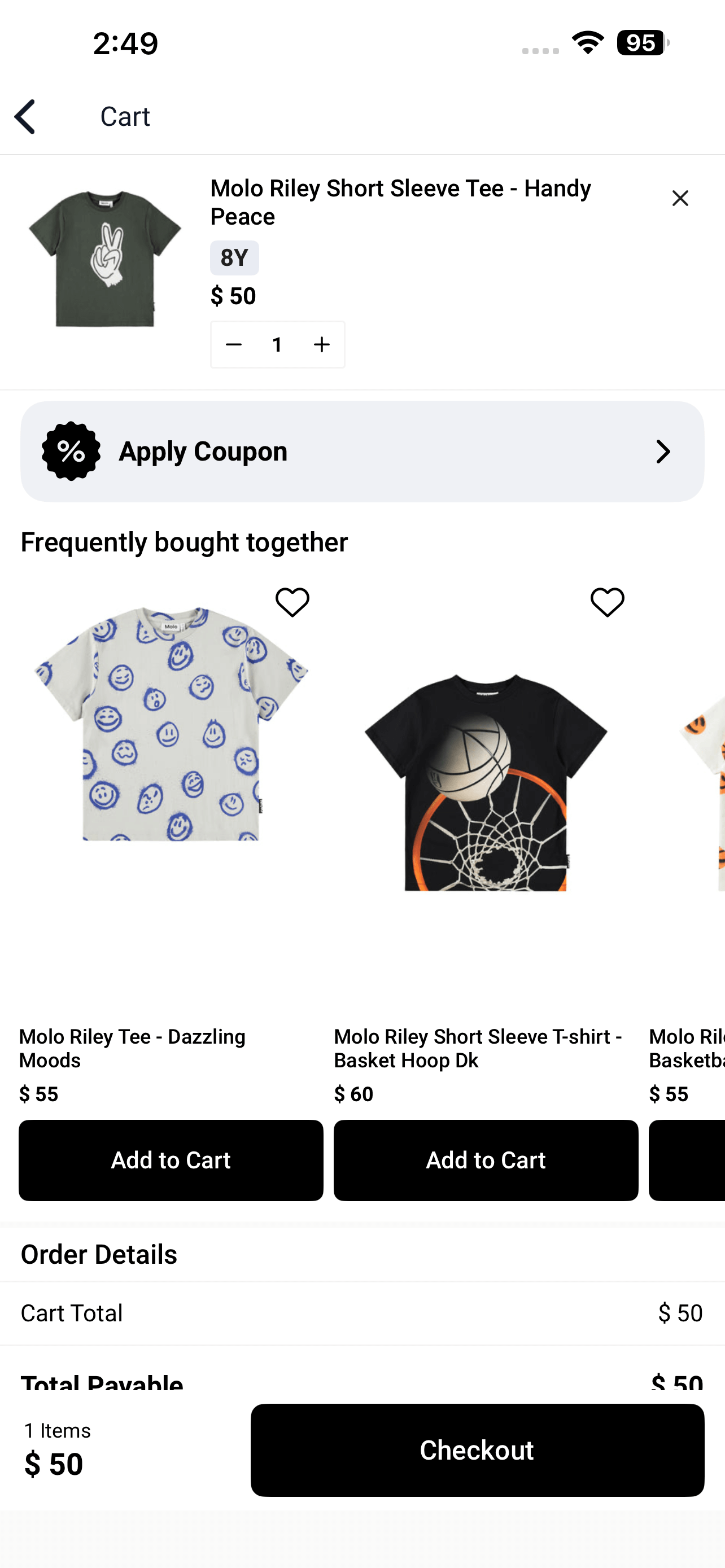Toggle wishlist heart on Basket Hoop shirt

point(607,602)
